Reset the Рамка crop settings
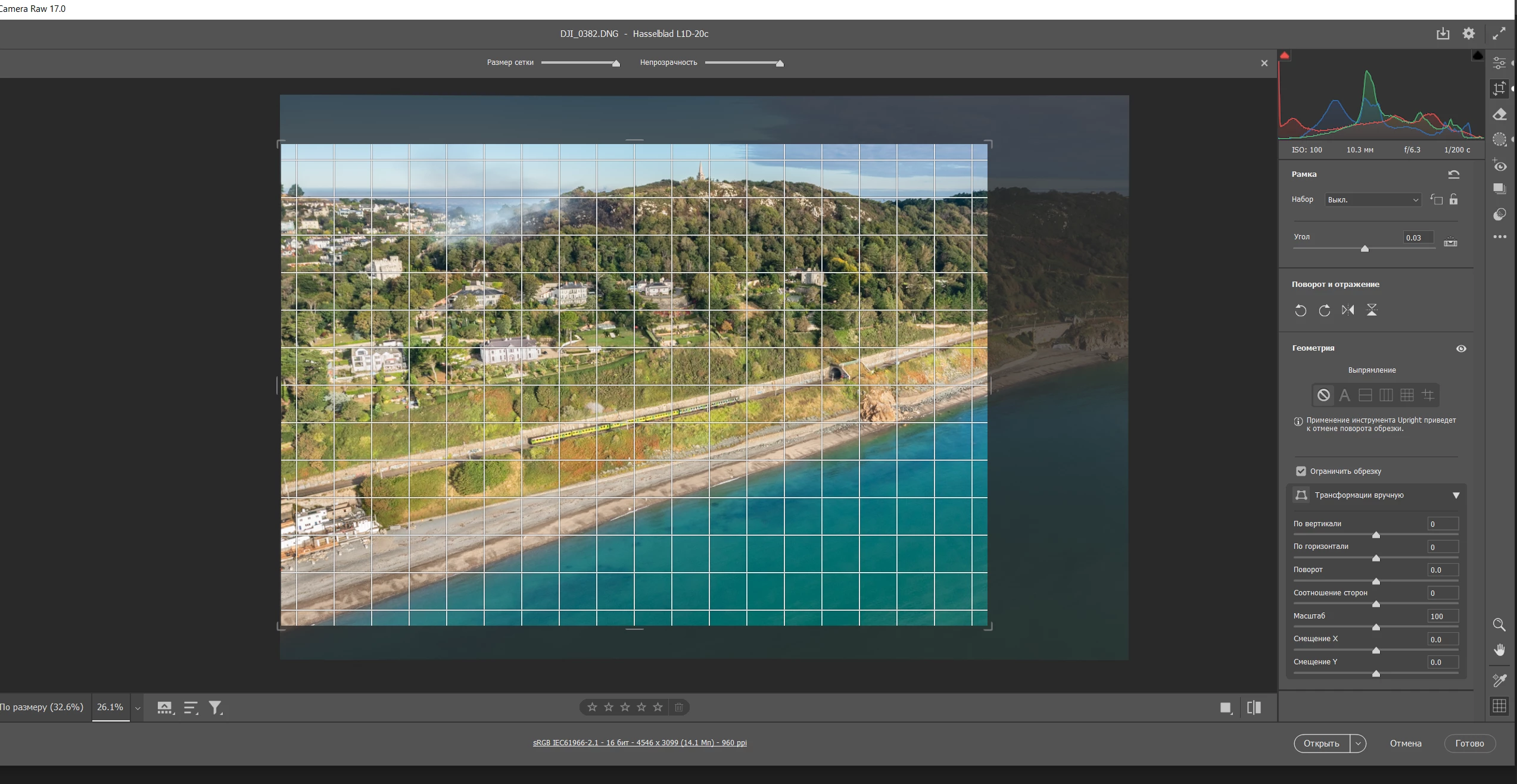1517x784 pixels. tap(1453, 174)
